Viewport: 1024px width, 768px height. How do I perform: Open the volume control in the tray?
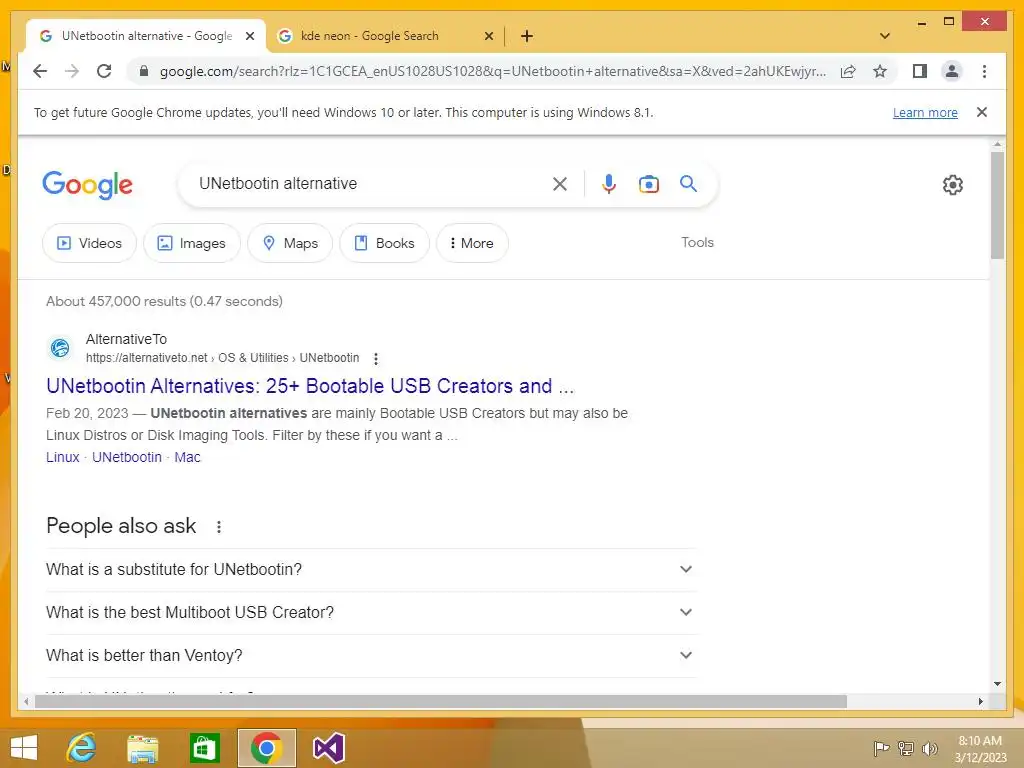930,748
